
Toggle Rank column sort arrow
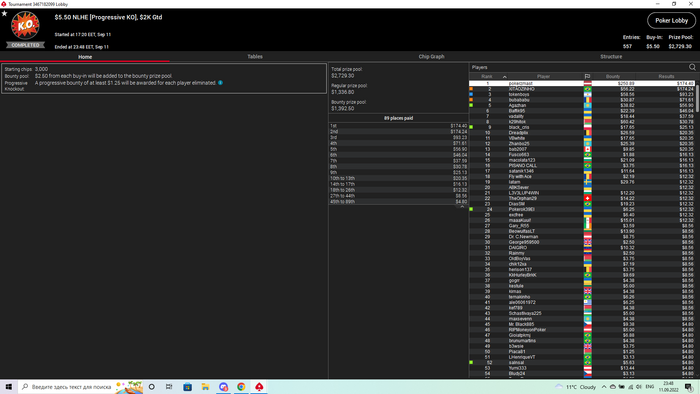click(x=504, y=77)
